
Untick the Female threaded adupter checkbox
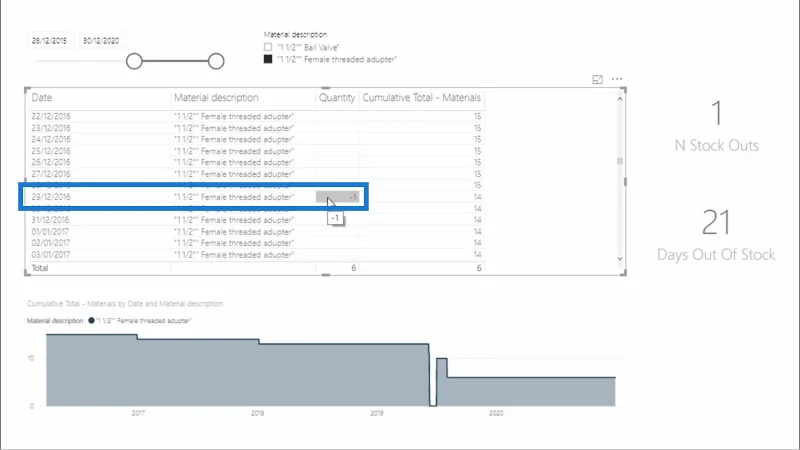coord(268,59)
